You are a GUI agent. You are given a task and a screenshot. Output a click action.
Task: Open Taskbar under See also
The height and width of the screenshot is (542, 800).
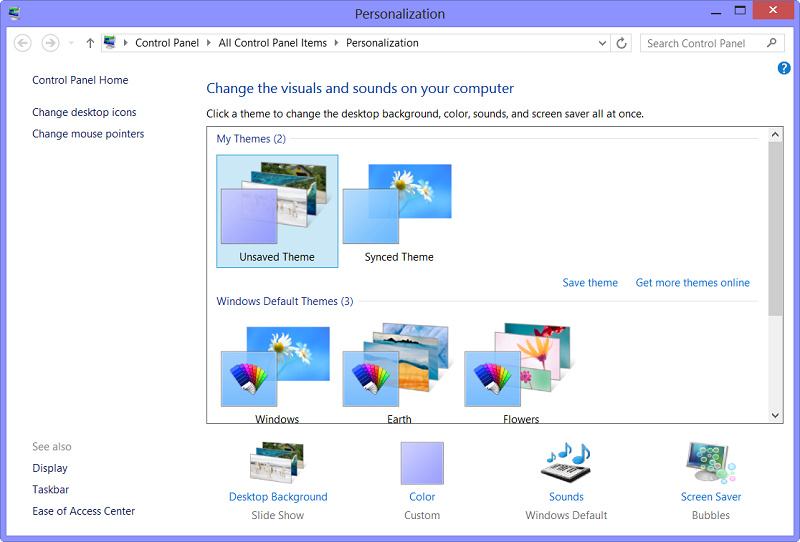click(x=51, y=489)
